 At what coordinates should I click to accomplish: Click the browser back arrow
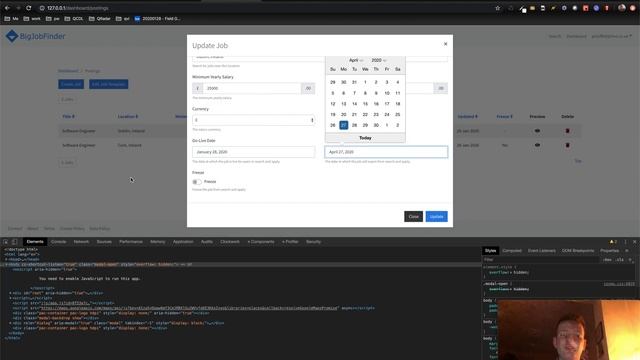coord(7,8)
